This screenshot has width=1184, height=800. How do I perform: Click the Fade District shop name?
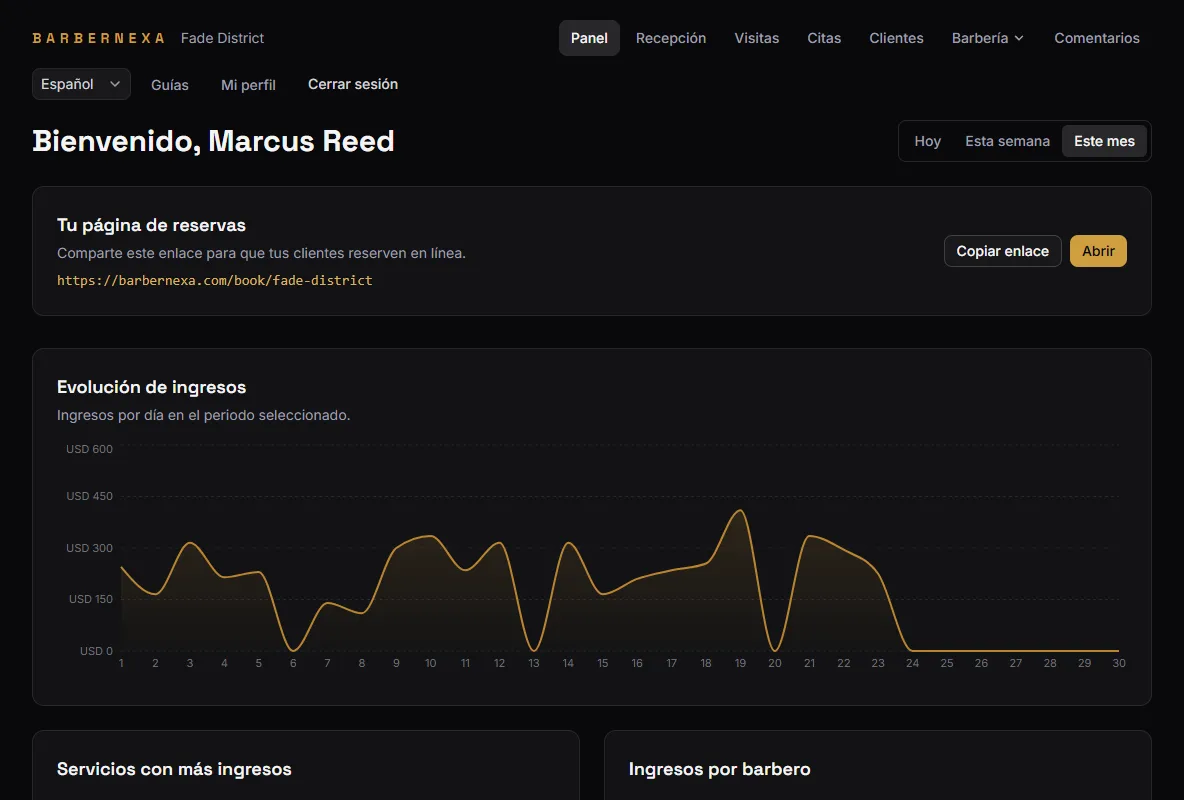click(x=223, y=38)
